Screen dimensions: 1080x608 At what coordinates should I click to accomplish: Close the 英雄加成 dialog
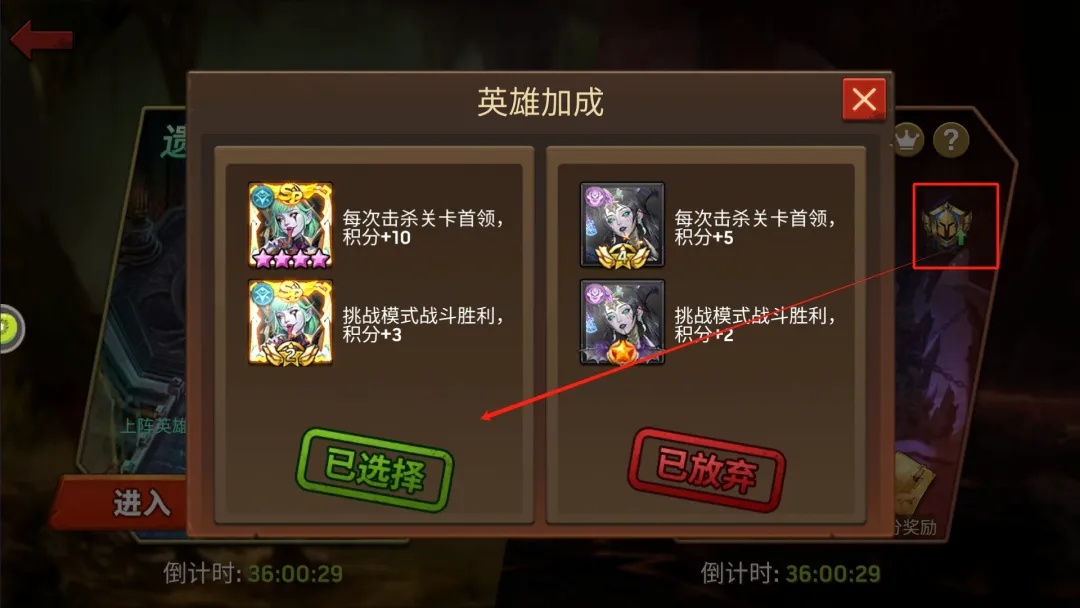(864, 100)
